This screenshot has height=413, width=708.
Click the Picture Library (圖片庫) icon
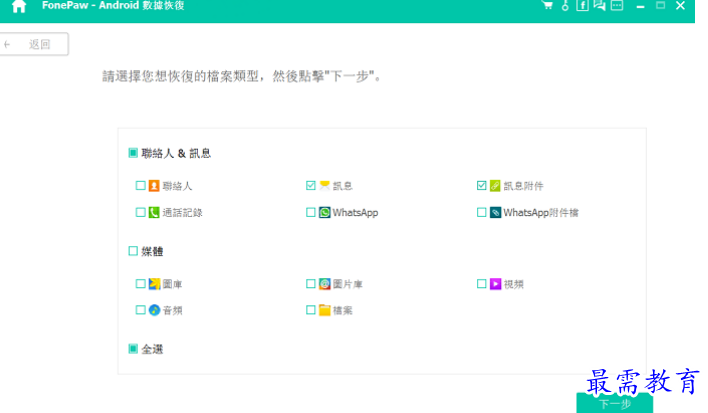tap(325, 283)
